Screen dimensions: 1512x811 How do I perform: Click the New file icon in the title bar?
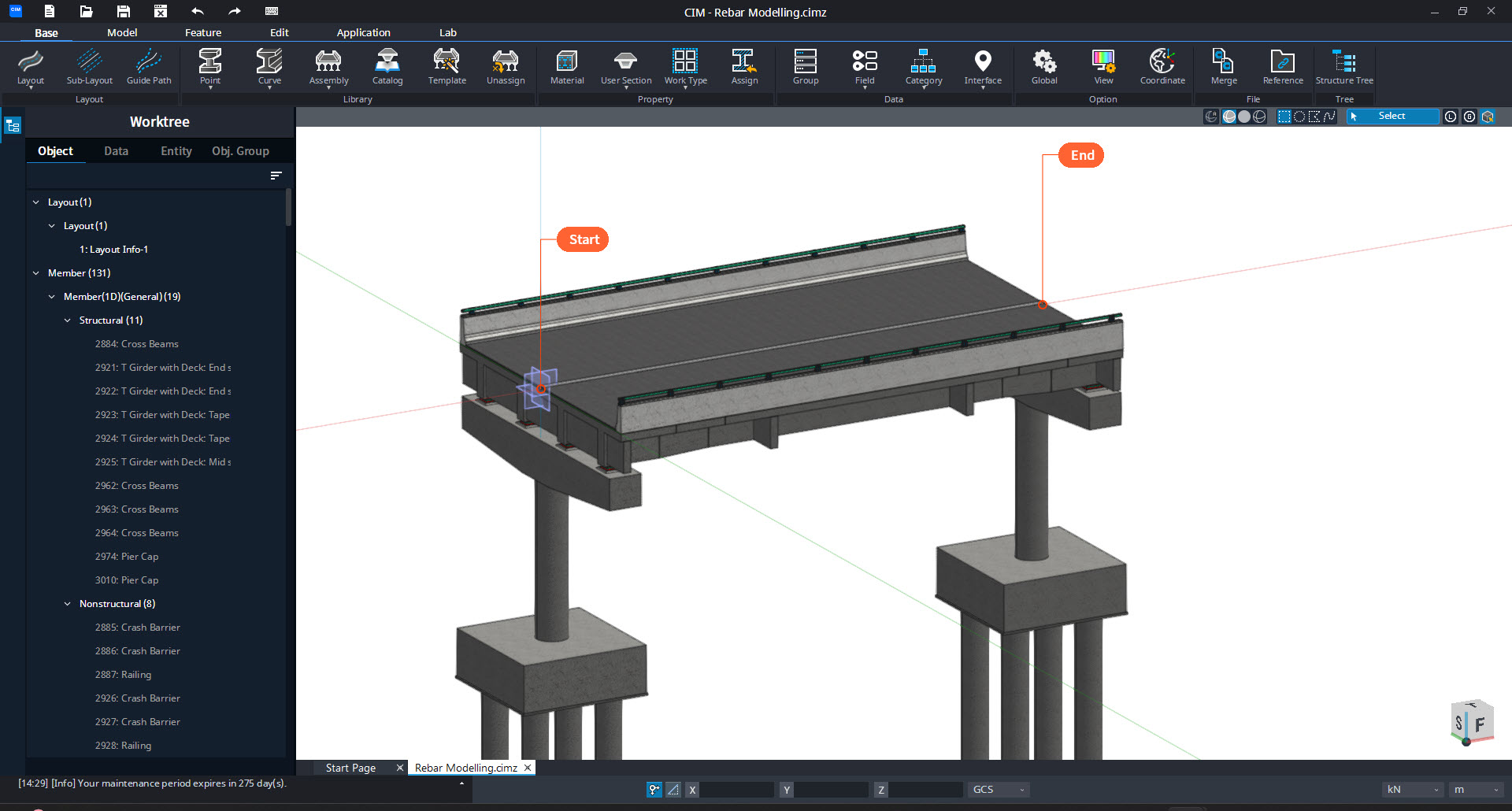tap(50, 11)
